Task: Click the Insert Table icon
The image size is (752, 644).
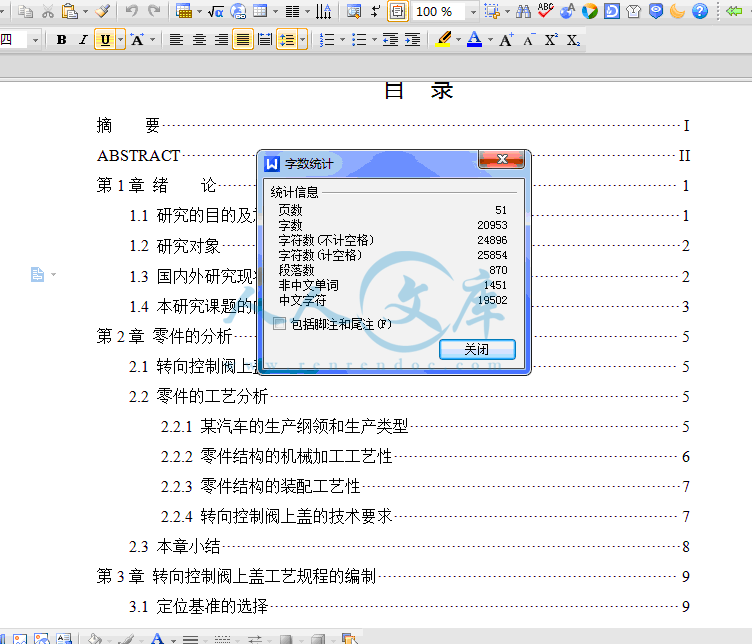Action: click(183, 11)
